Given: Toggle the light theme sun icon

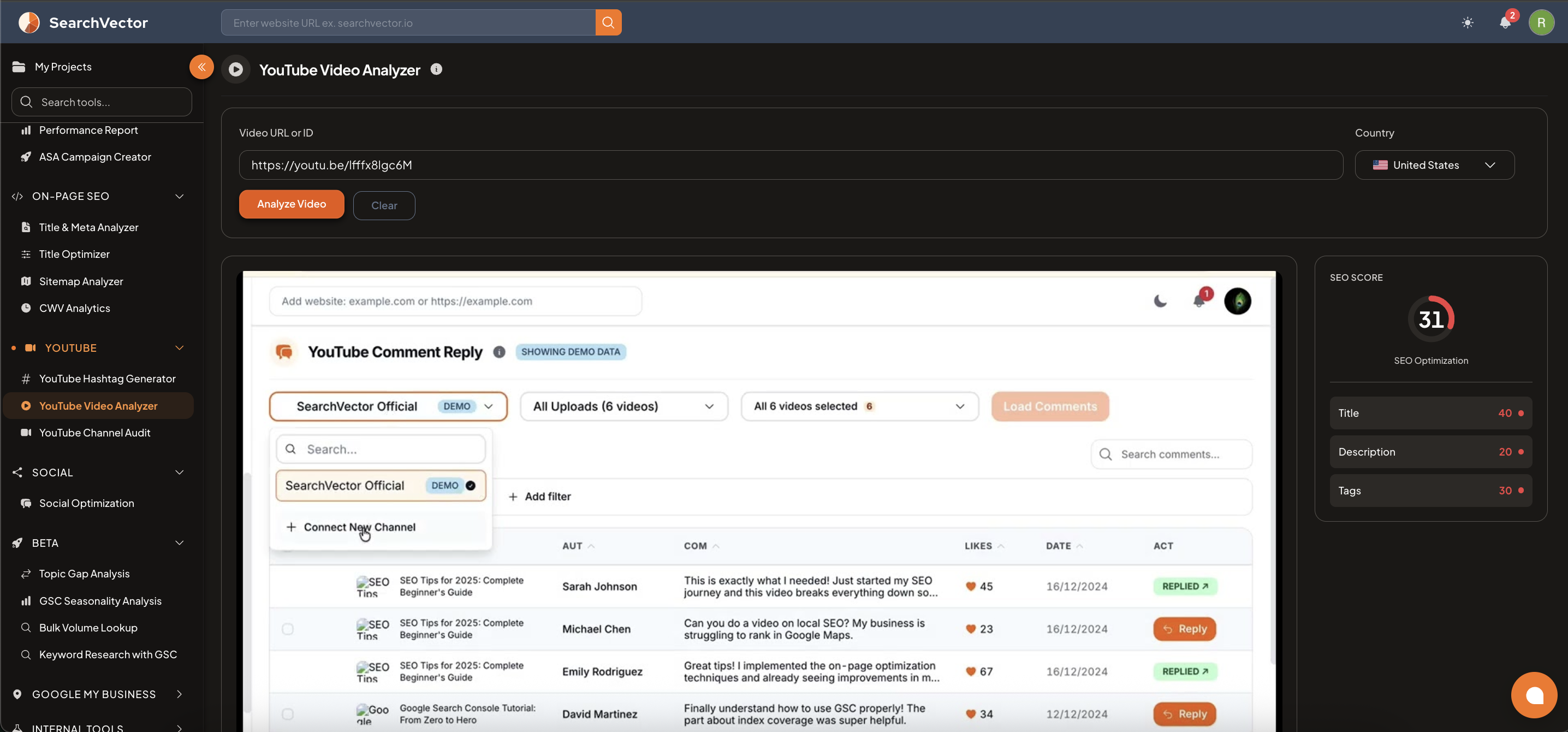Looking at the screenshot, I should point(1468,22).
